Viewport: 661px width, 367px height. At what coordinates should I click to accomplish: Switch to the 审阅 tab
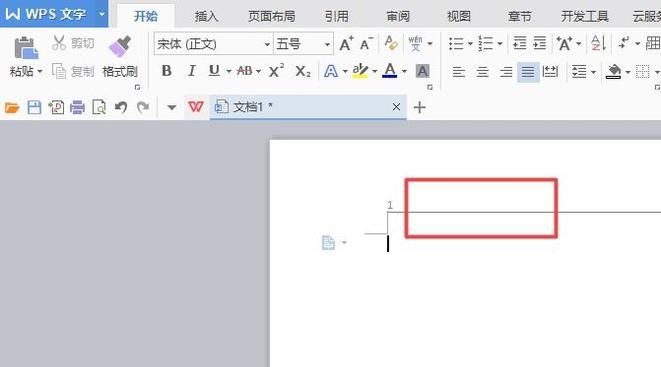coord(398,16)
